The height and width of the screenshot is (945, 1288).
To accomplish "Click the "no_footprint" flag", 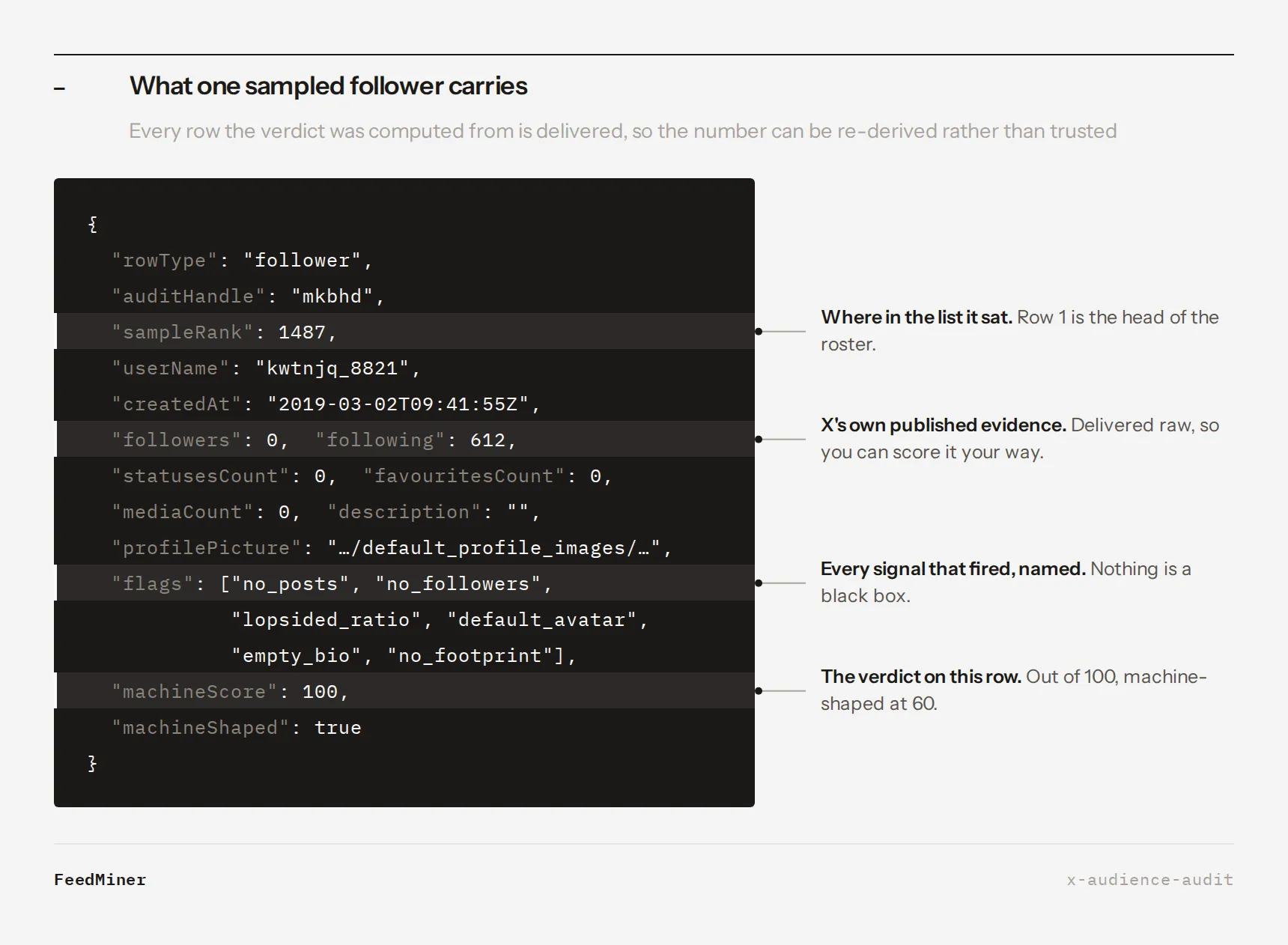I will (x=470, y=655).
